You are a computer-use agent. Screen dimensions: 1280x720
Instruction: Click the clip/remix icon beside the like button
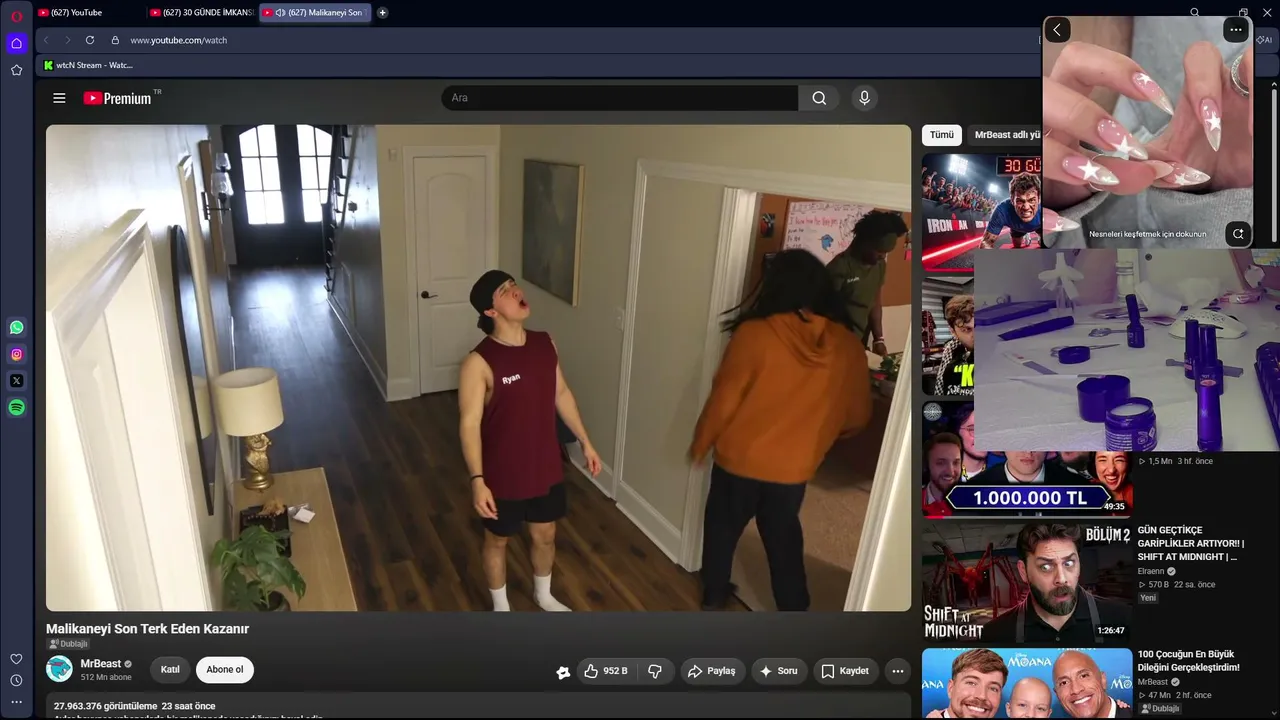563,672
